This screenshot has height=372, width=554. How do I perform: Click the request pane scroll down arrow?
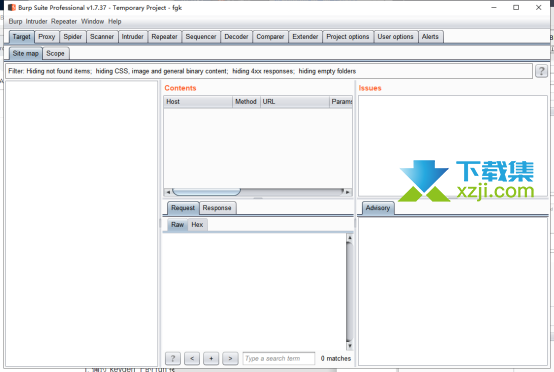[349, 346]
